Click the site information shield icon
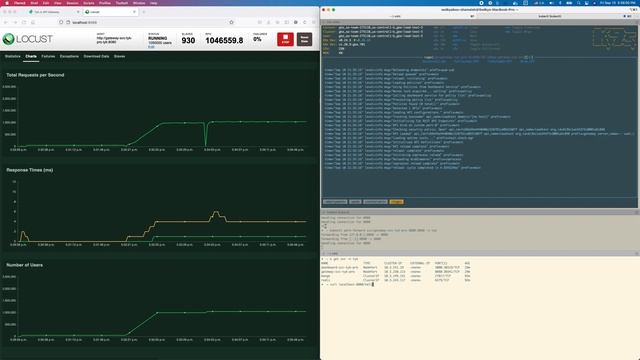 61,22
